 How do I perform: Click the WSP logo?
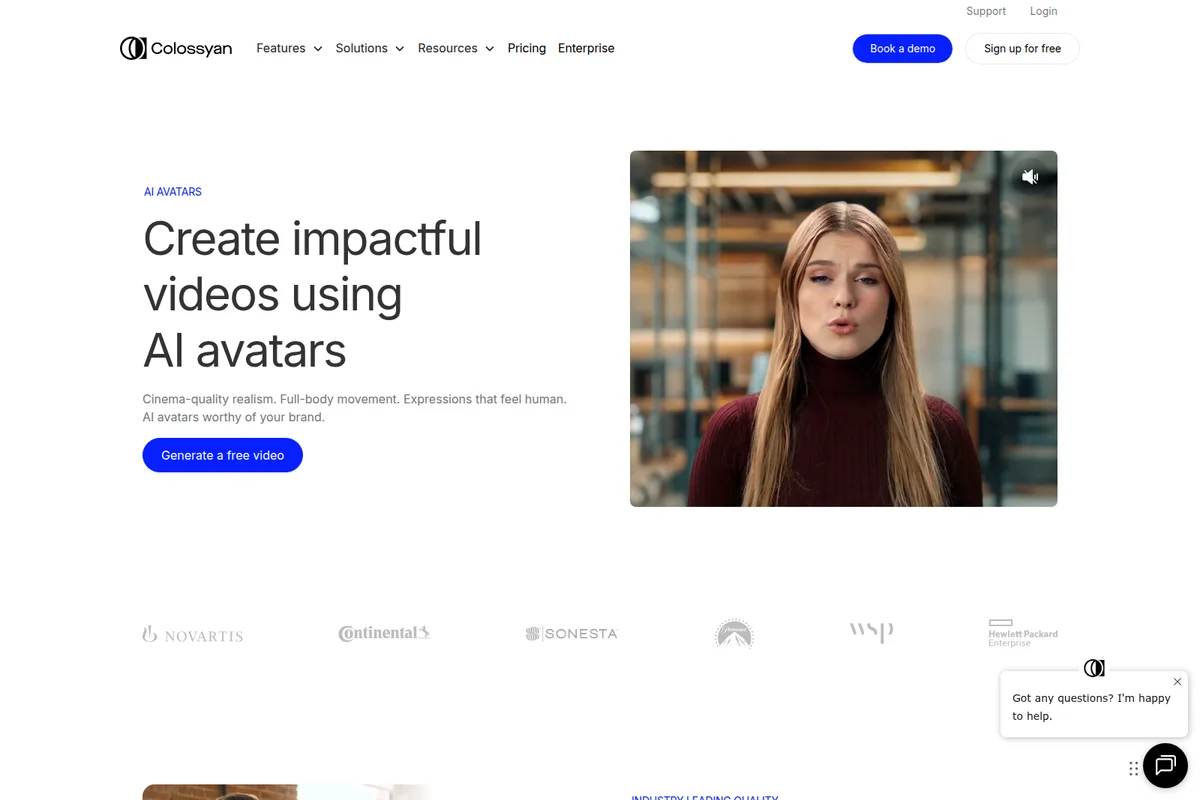click(x=871, y=632)
